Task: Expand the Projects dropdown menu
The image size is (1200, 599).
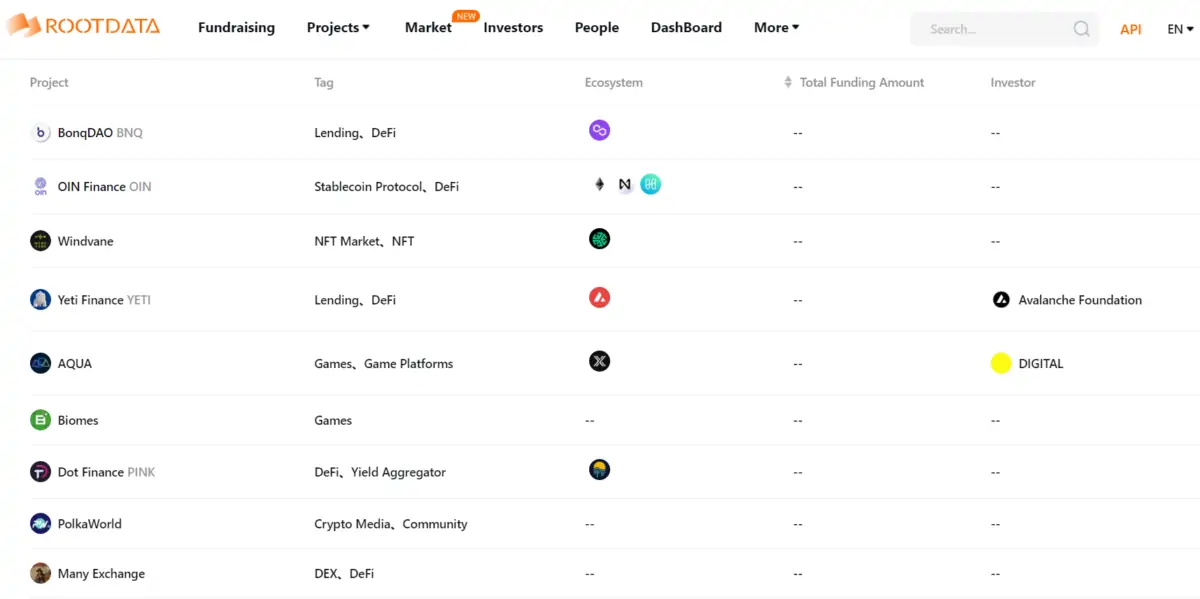Action: pos(338,27)
